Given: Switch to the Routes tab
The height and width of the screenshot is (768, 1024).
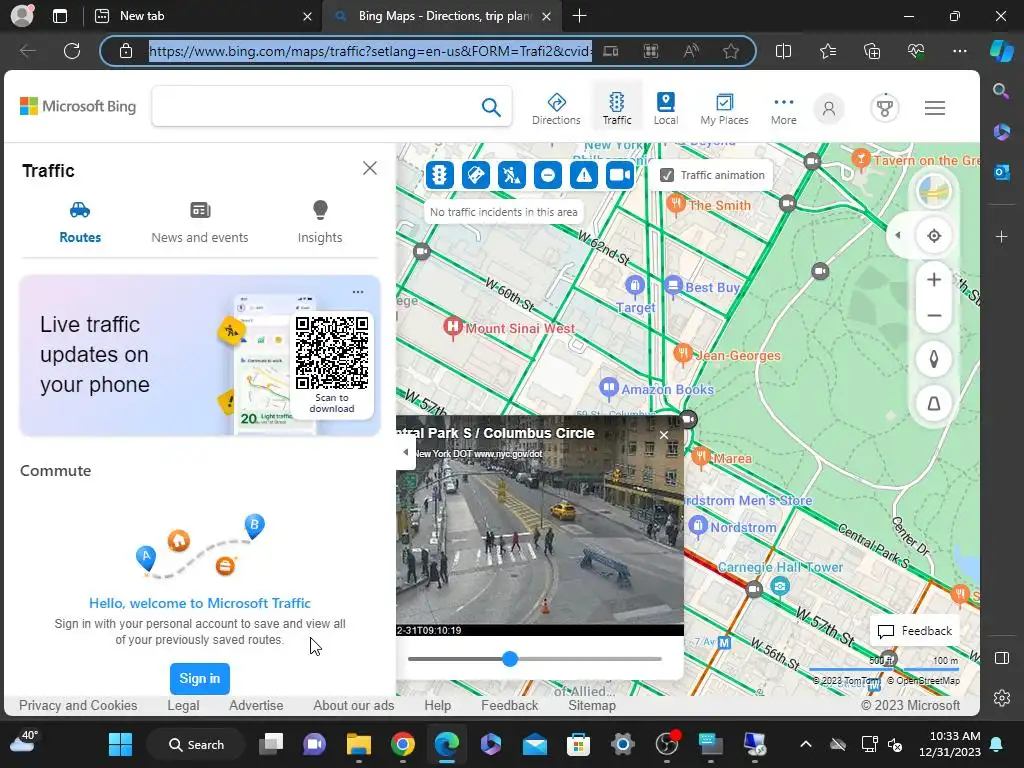Looking at the screenshot, I should tap(80, 223).
